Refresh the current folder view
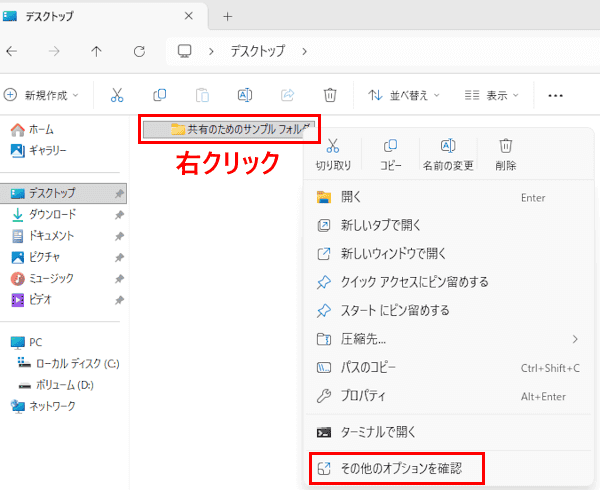The width and height of the screenshot is (600, 490). (139, 51)
